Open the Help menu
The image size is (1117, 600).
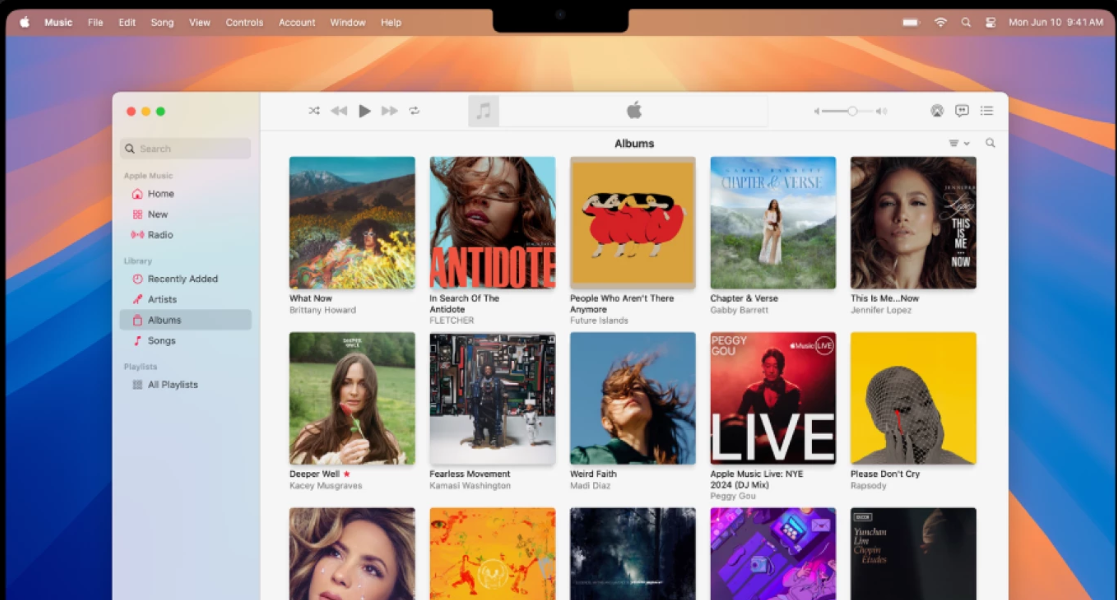[x=391, y=22]
